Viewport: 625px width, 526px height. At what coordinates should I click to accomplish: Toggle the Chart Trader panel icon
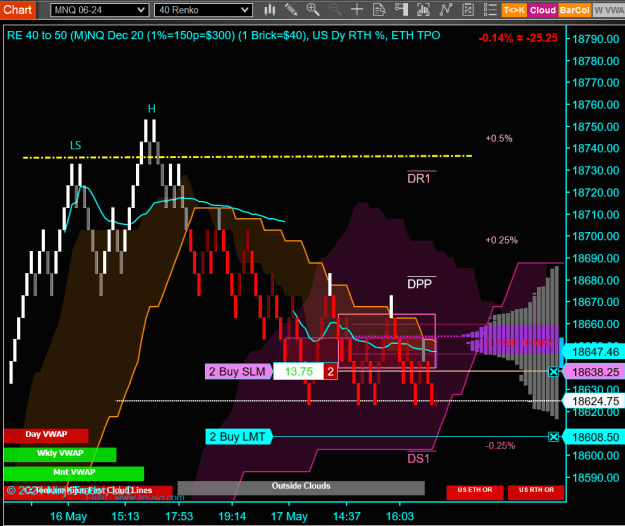click(x=401, y=10)
